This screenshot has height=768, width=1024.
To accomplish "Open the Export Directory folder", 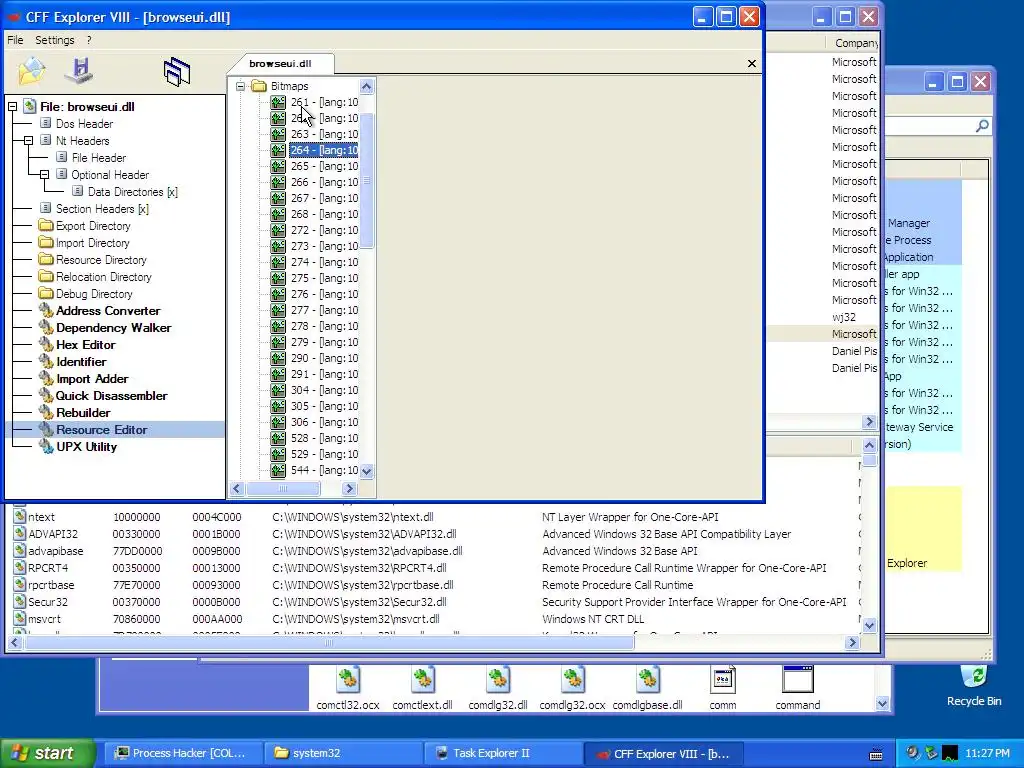I will click(x=93, y=226).
